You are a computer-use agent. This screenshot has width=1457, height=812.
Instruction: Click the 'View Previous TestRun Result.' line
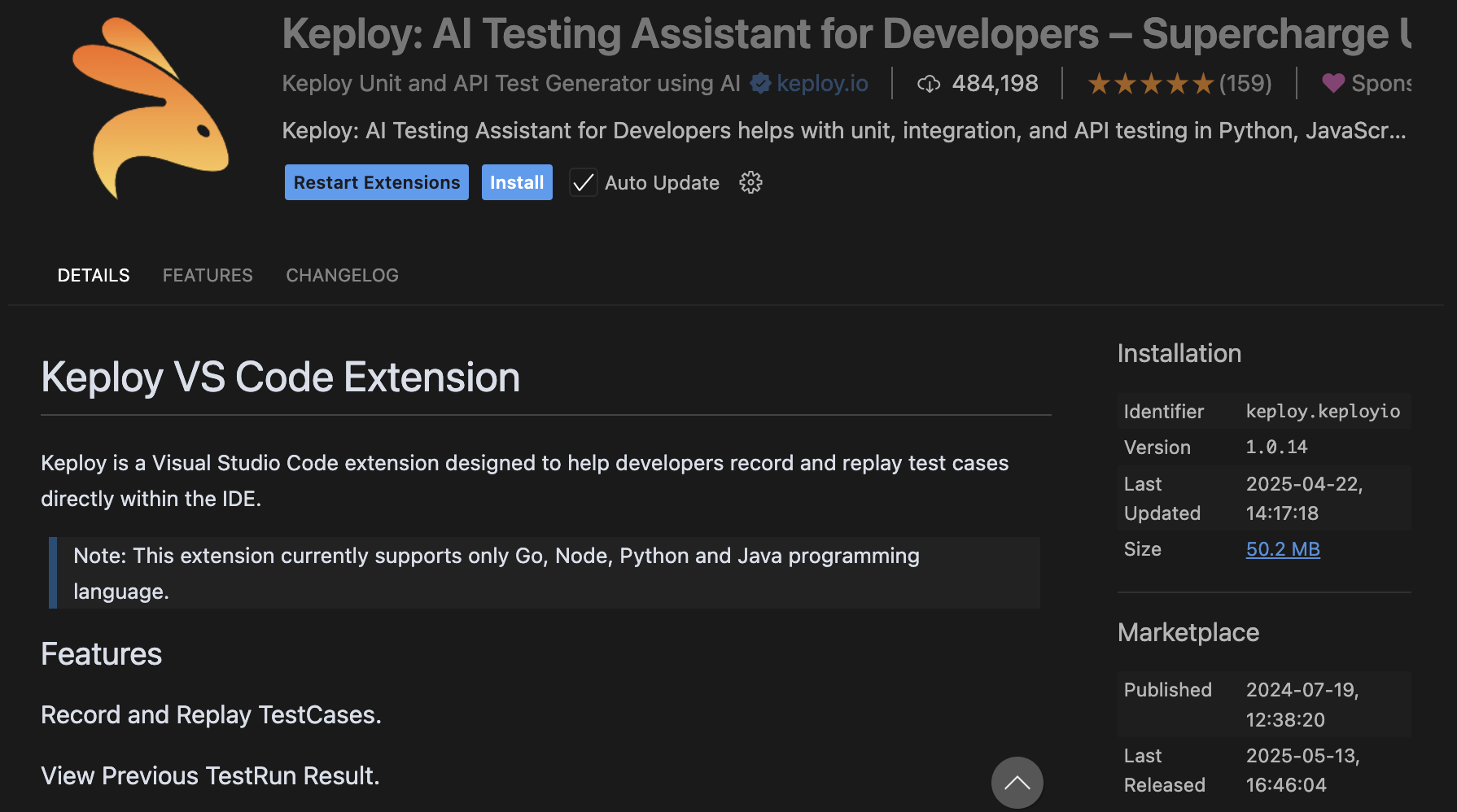[210, 775]
